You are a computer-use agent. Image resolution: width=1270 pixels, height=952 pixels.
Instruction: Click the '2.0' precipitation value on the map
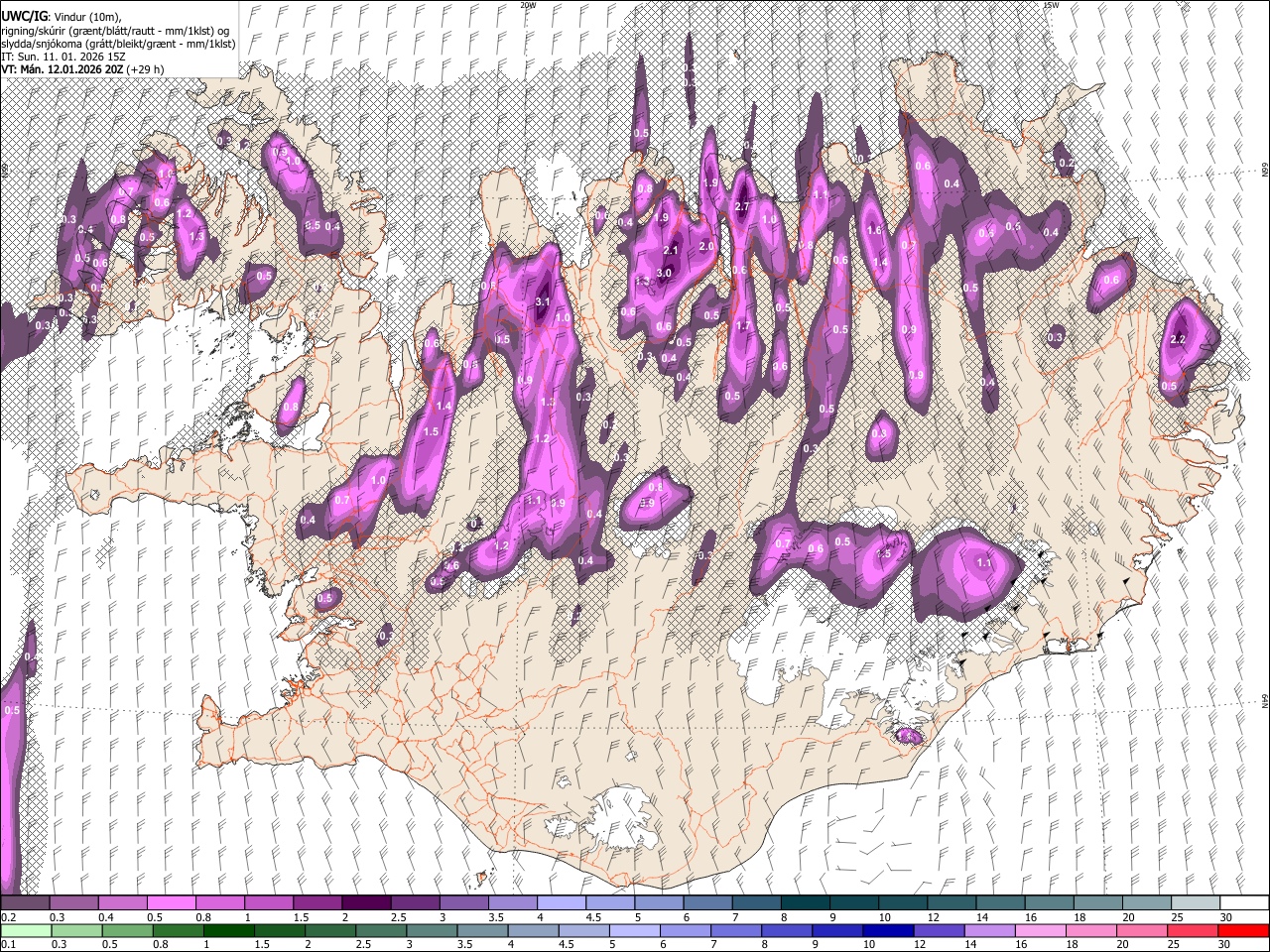click(707, 246)
